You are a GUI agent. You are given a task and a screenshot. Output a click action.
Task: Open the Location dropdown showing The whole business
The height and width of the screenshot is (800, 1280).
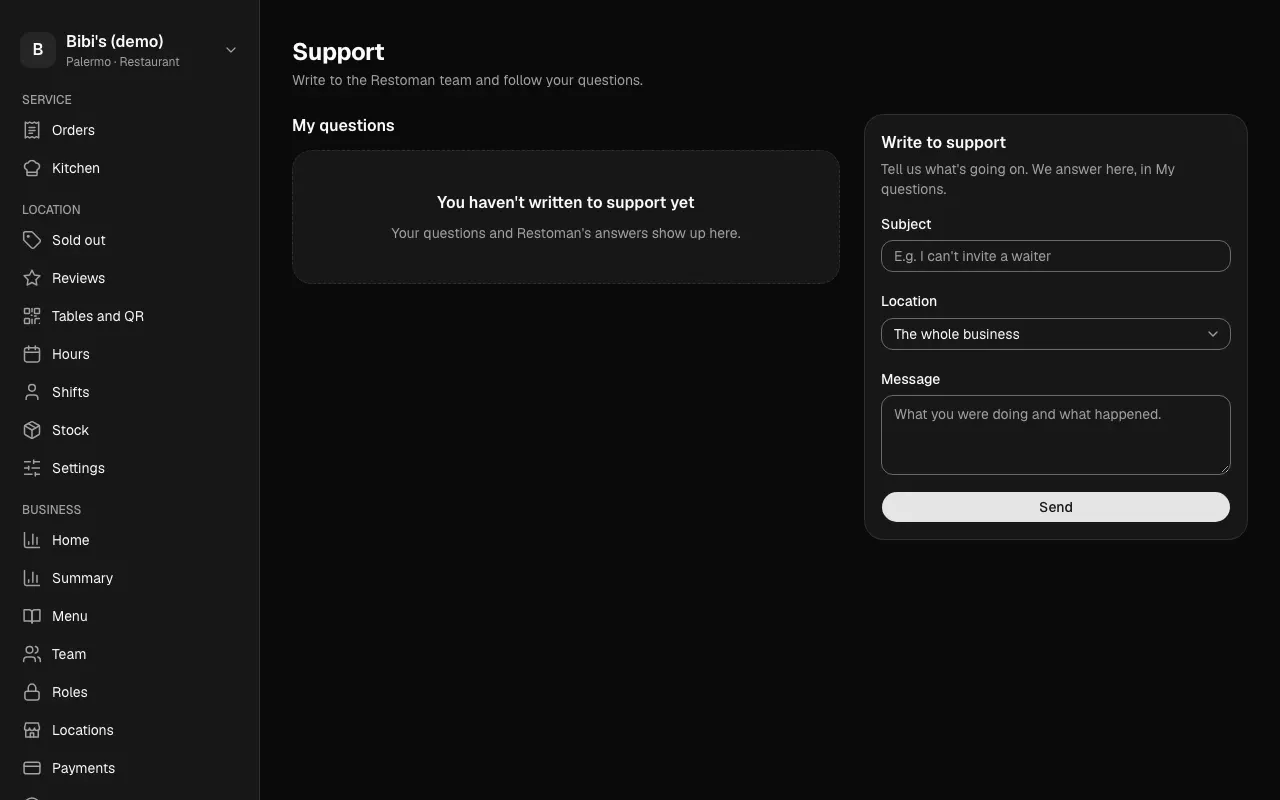tap(1055, 334)
